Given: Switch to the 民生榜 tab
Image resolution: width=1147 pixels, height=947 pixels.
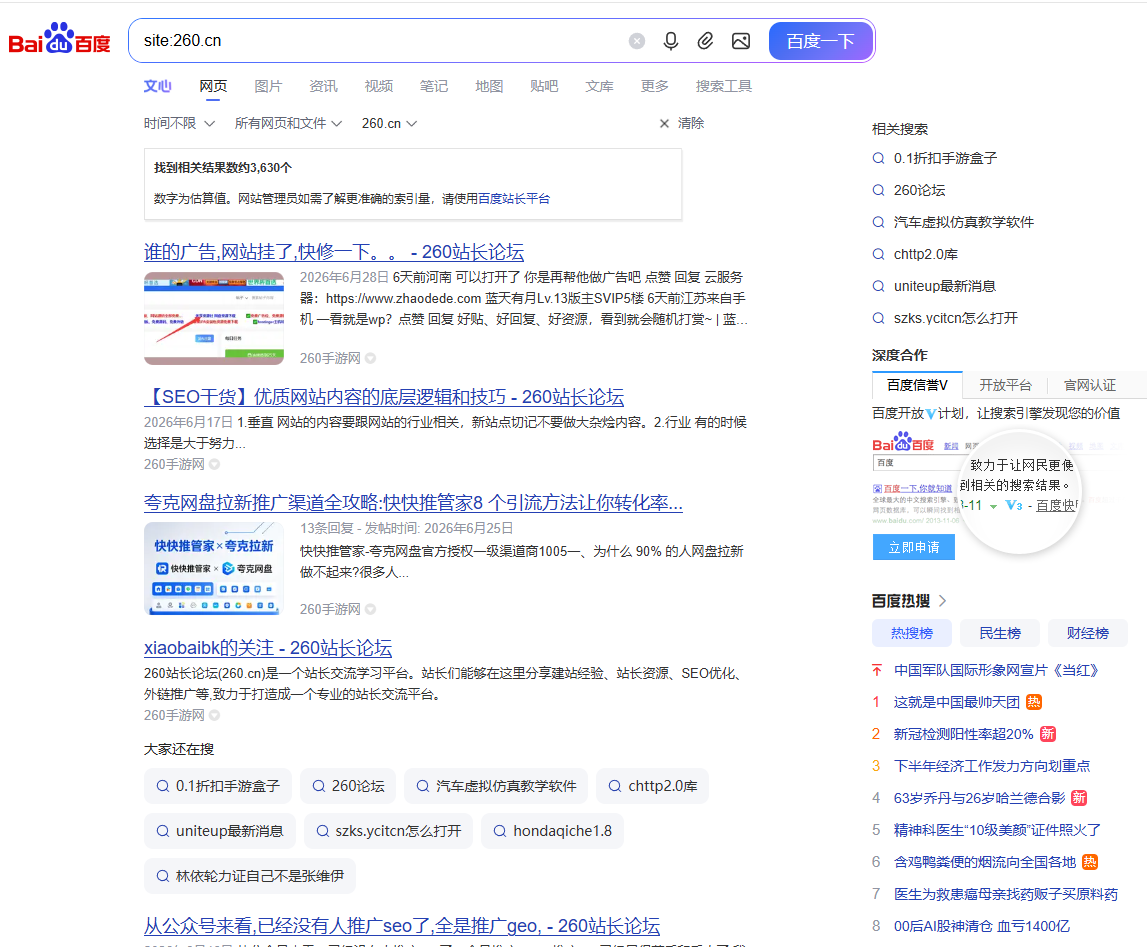Looking at the screenshot, I should pos(999,633).
